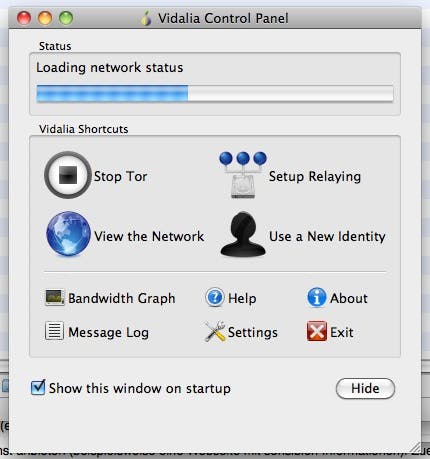Viewport: 430px width, 459px height.
Task: Click the loading network status progress bar
Action: (215, 94)
